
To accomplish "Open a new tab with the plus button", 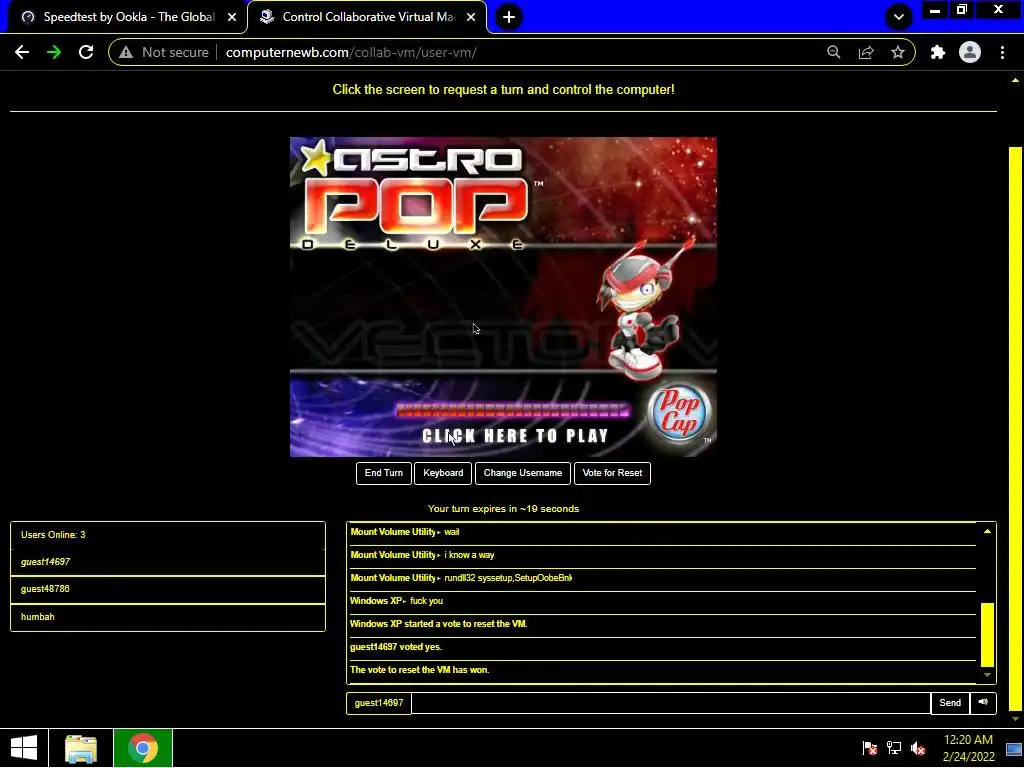I will point(509,17).
